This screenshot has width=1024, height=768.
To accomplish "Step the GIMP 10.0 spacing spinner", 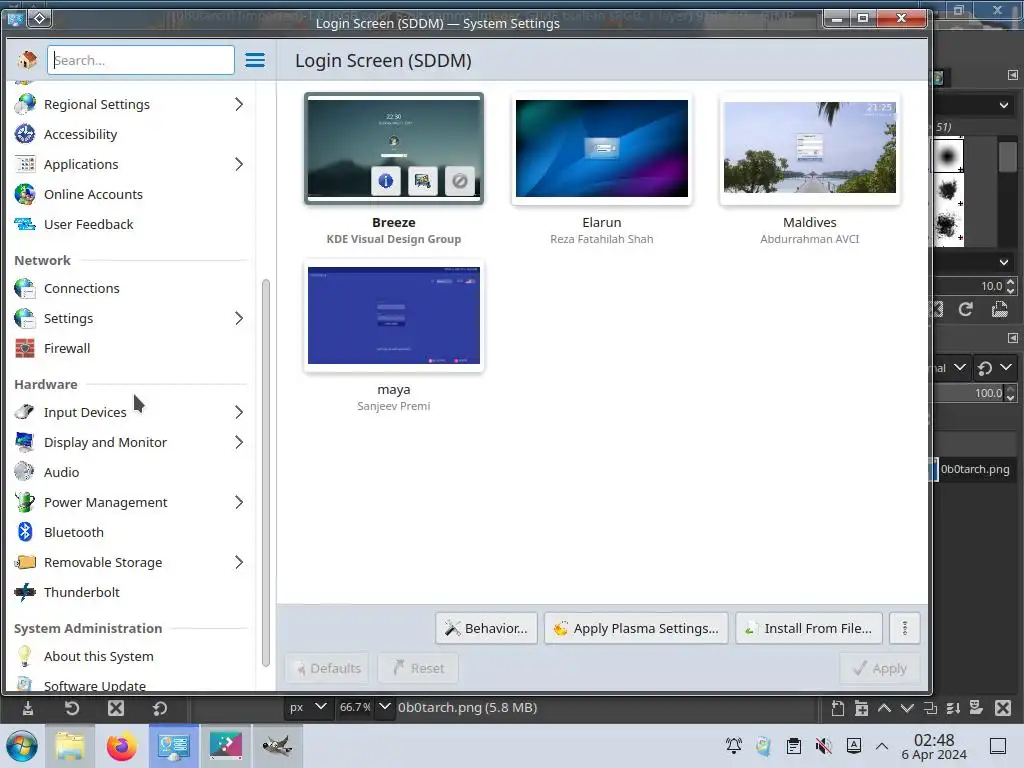I will (1010, 286).
